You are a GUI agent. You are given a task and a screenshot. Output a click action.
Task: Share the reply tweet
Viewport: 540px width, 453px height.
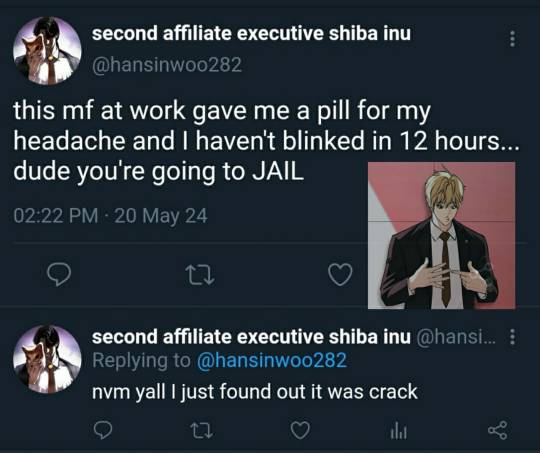498,430
